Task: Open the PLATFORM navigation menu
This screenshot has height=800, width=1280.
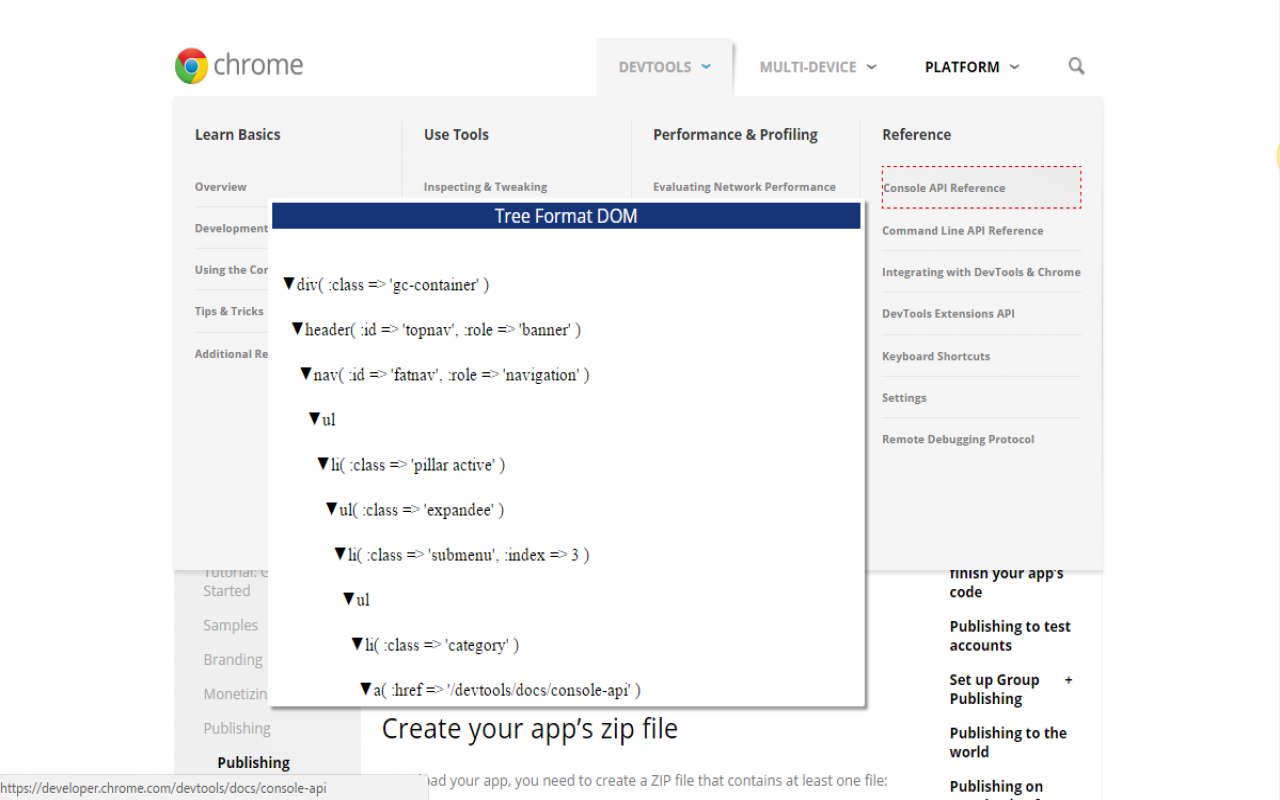Action: click(x=962, y=67)
